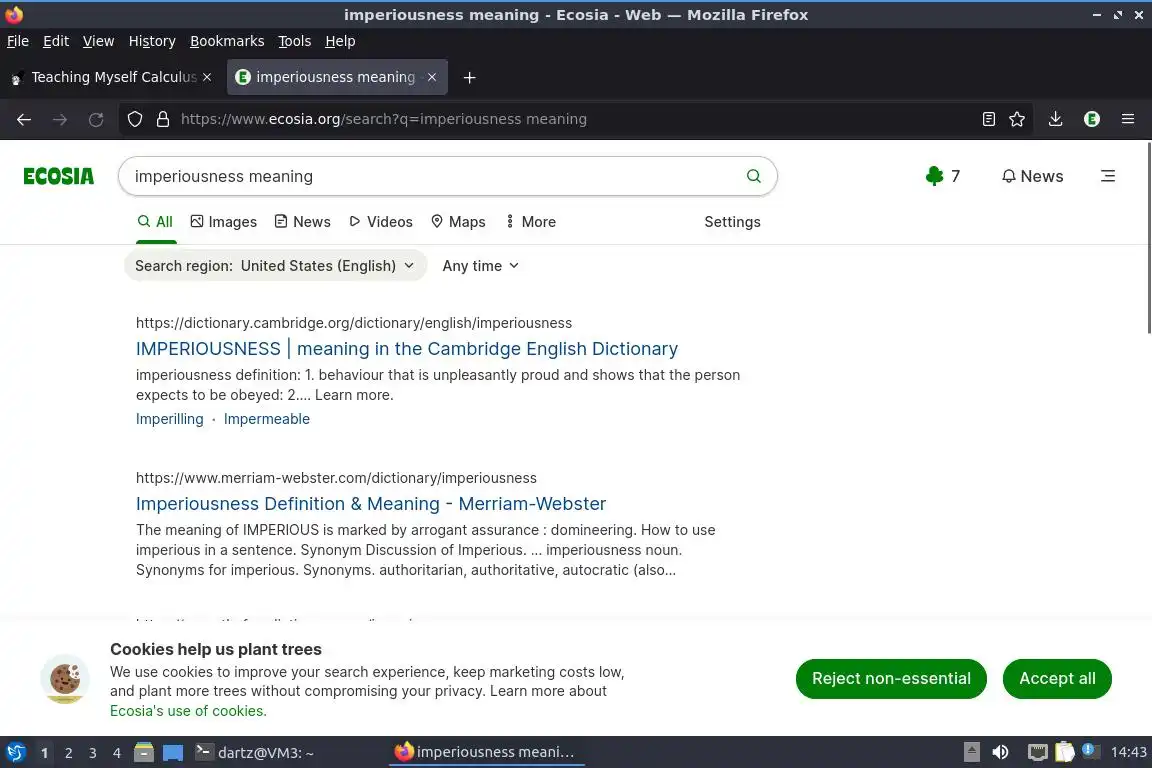Click network icon in system tray
The height and width of the screenshot is (768, 1152).
coord(1037,752)
